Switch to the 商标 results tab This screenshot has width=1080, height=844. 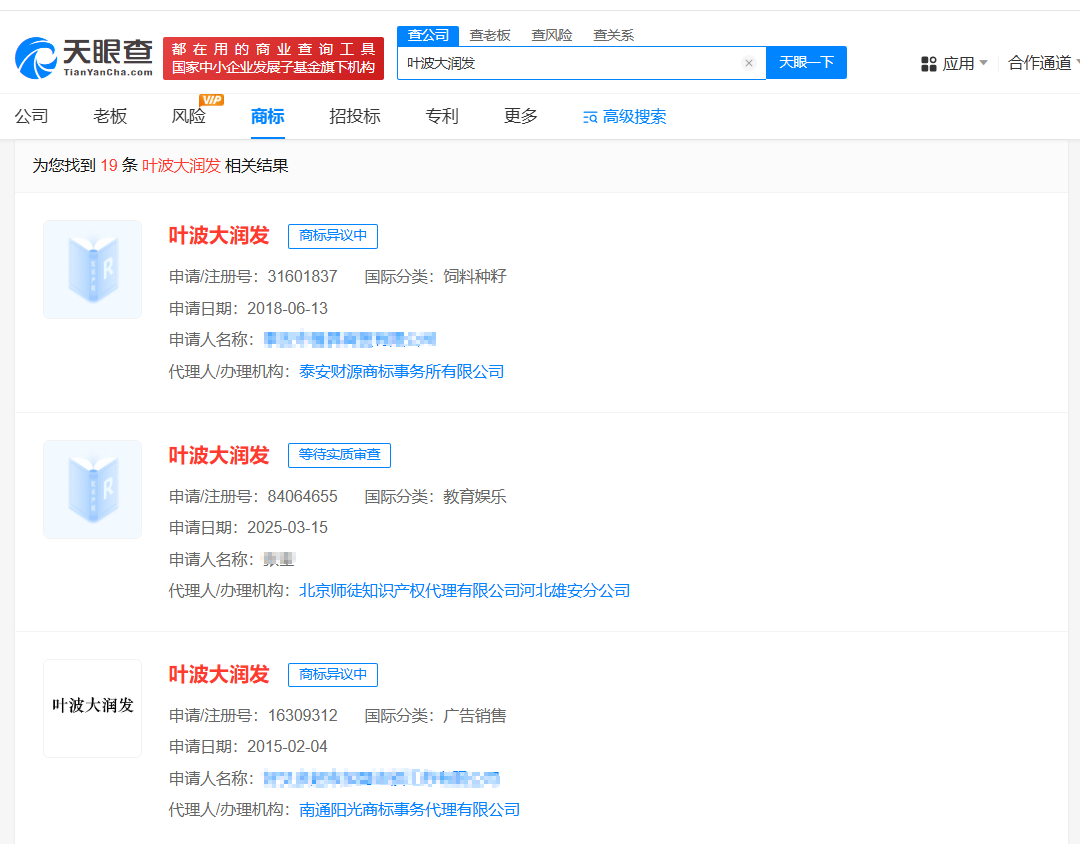coord(267,116)
